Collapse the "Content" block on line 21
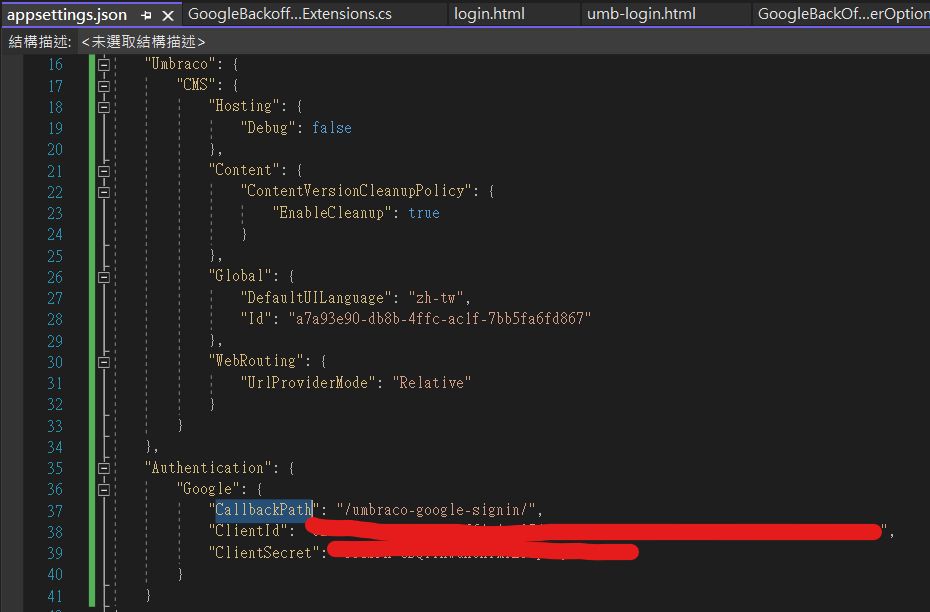This screenshot has height=612, width=930. pos(104,171)
